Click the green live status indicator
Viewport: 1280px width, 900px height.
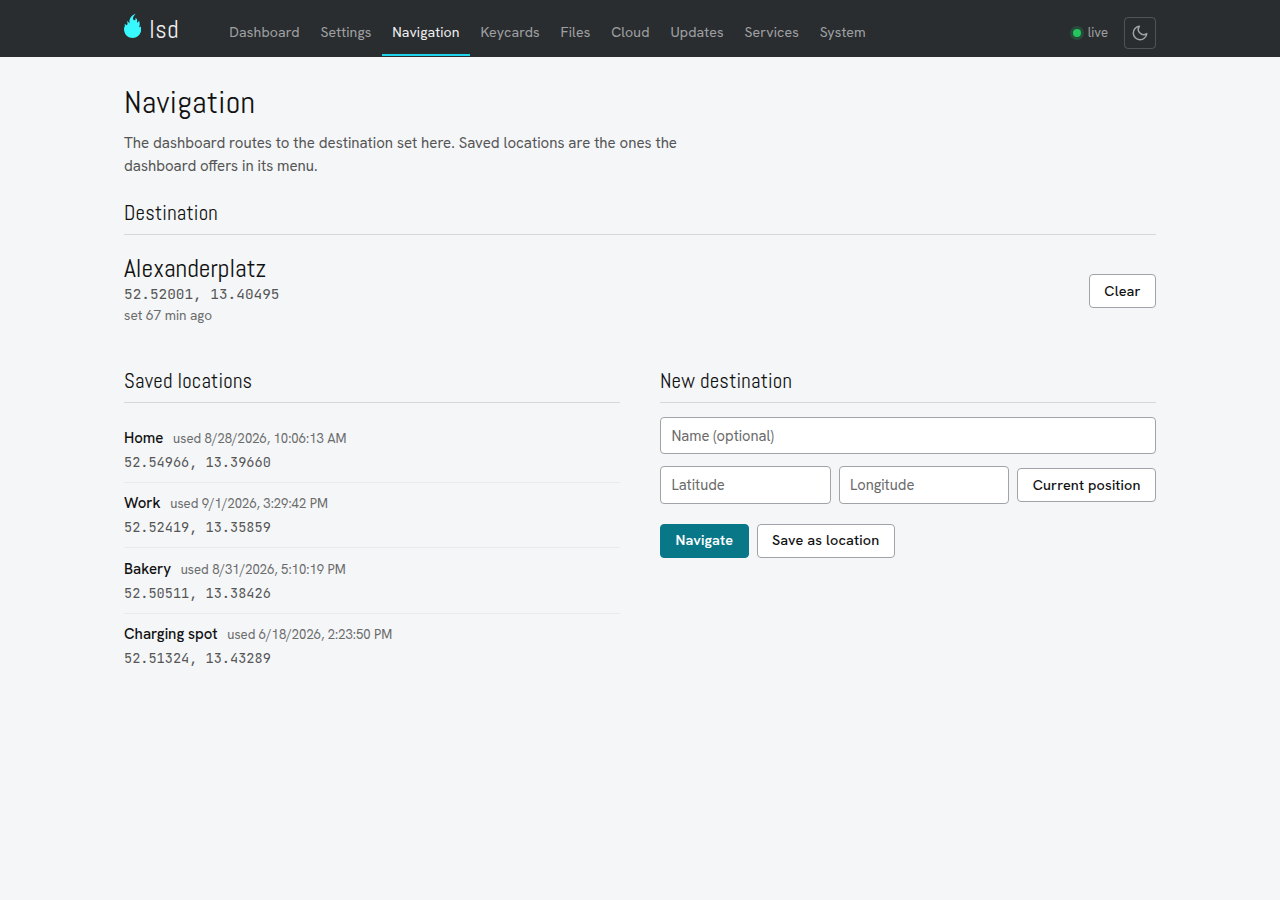point(1090,33)
